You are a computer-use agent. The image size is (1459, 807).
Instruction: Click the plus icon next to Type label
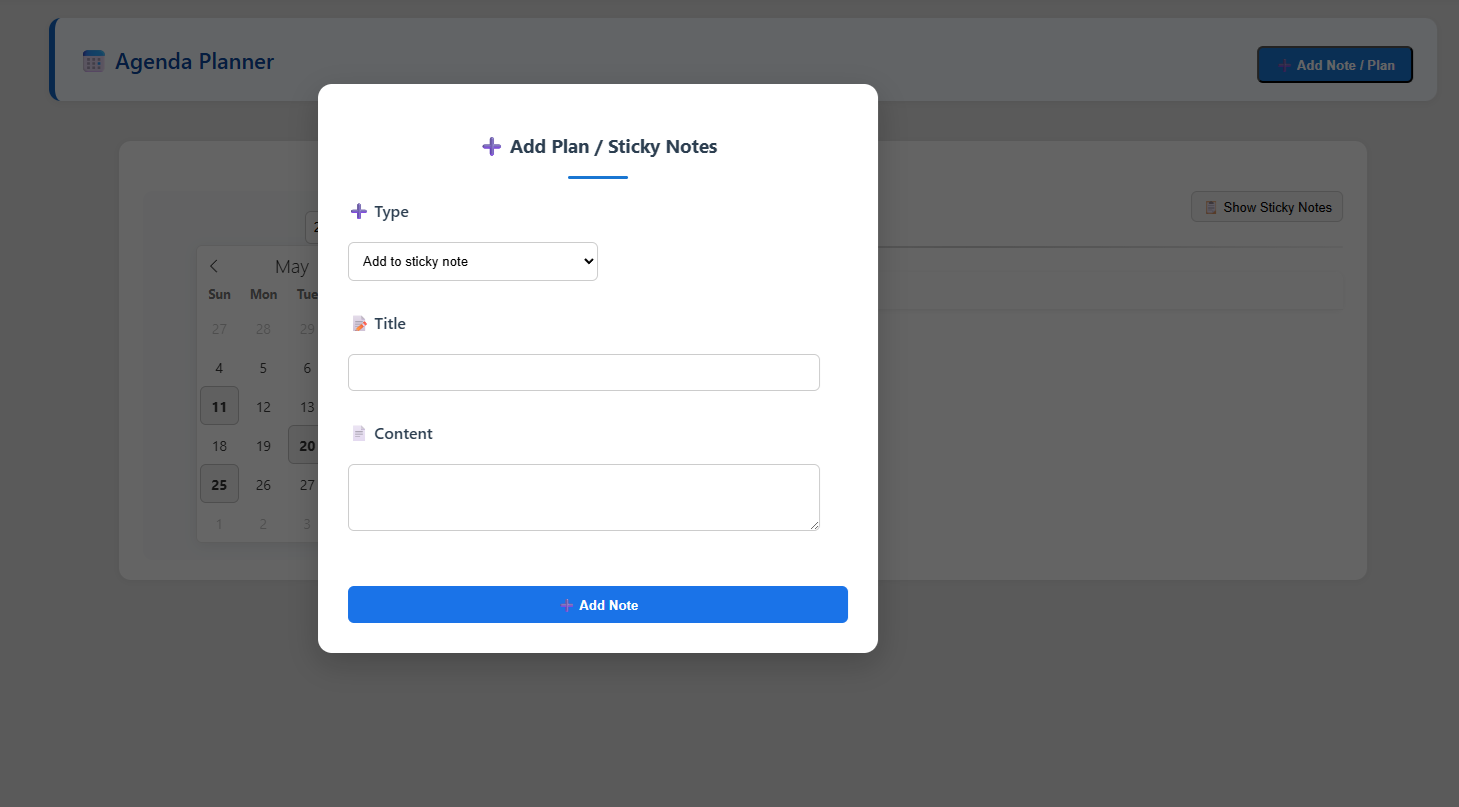point(359,212)
